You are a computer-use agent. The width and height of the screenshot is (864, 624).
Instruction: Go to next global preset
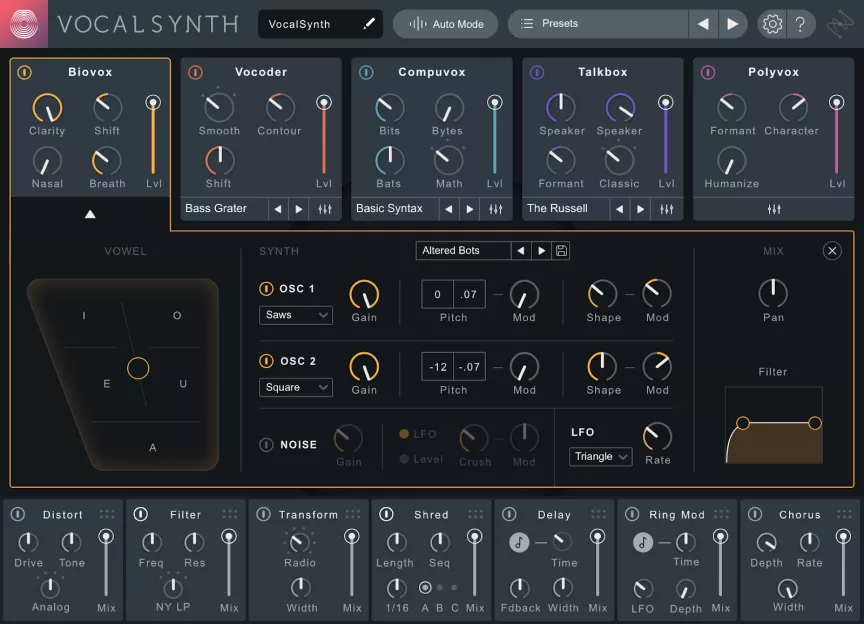732,24
